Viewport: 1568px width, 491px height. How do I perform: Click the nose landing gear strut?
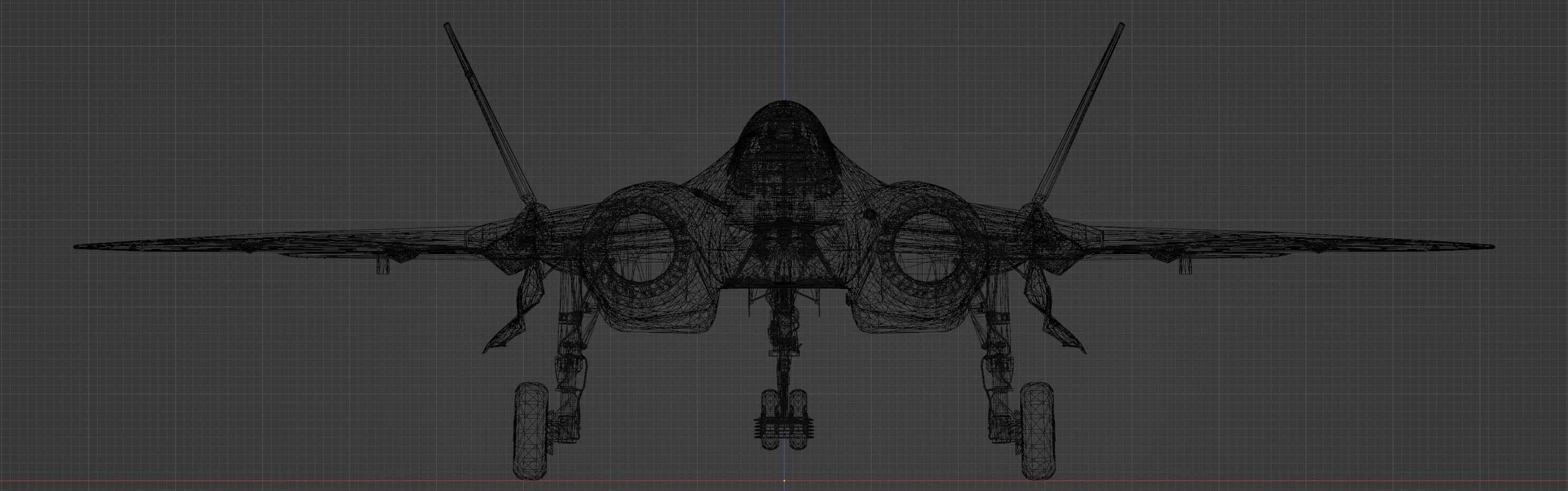pyautogui.click(x=783, y=347)
